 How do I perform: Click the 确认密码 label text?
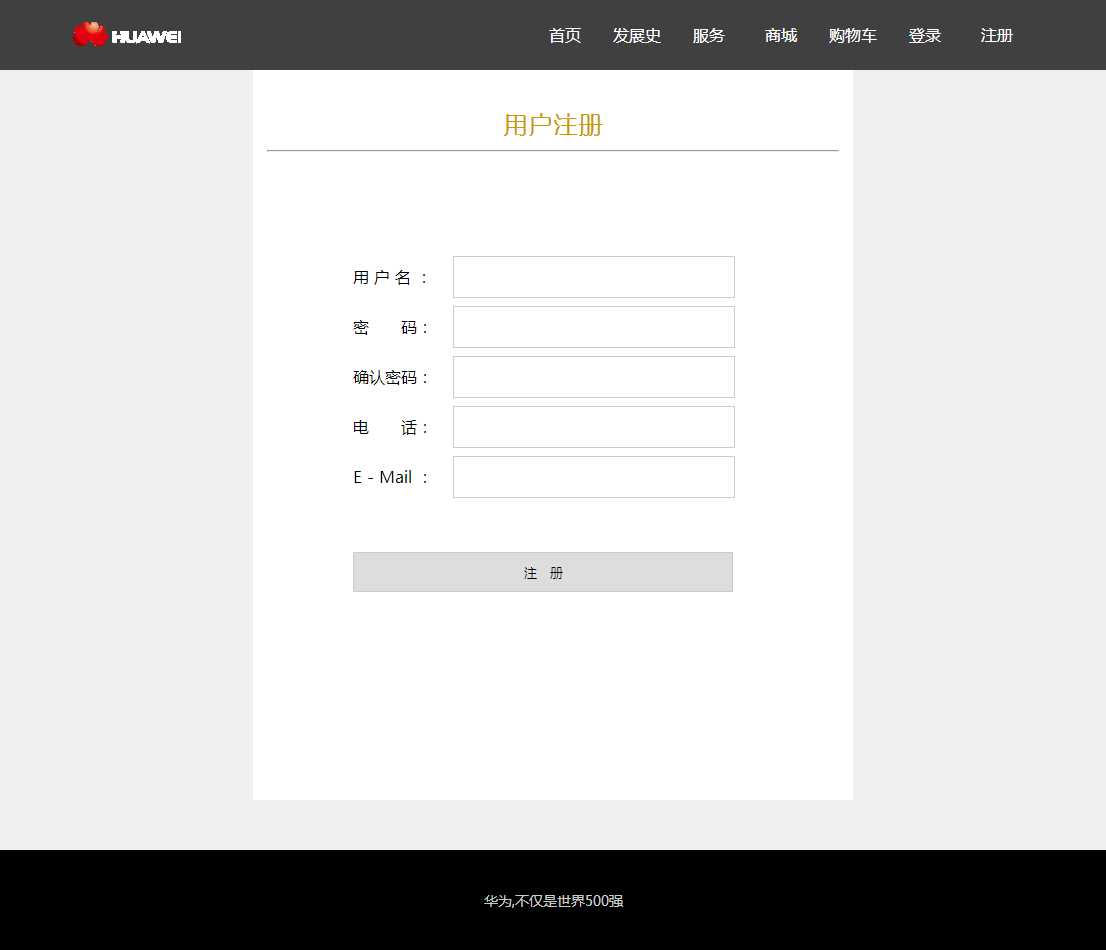pyautogui.click(x=391, y=378)
